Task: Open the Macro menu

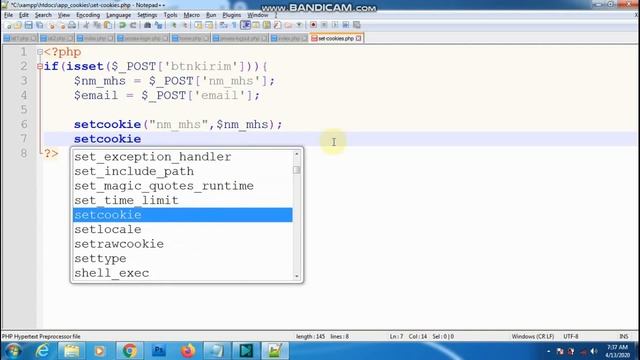Action: tap(191, 15)
